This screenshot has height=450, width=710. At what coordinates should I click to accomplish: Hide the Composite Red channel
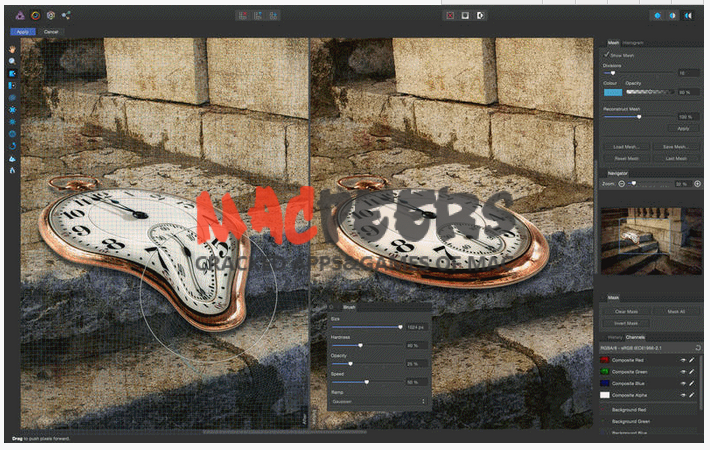[682, 360]
